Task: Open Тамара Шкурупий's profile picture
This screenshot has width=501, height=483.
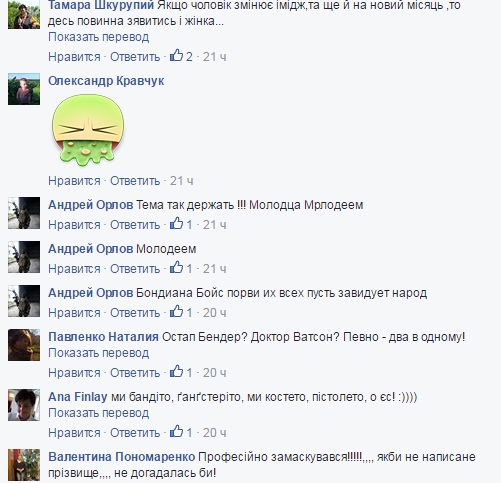Action: pyautogui.click(x=24, y=13)
